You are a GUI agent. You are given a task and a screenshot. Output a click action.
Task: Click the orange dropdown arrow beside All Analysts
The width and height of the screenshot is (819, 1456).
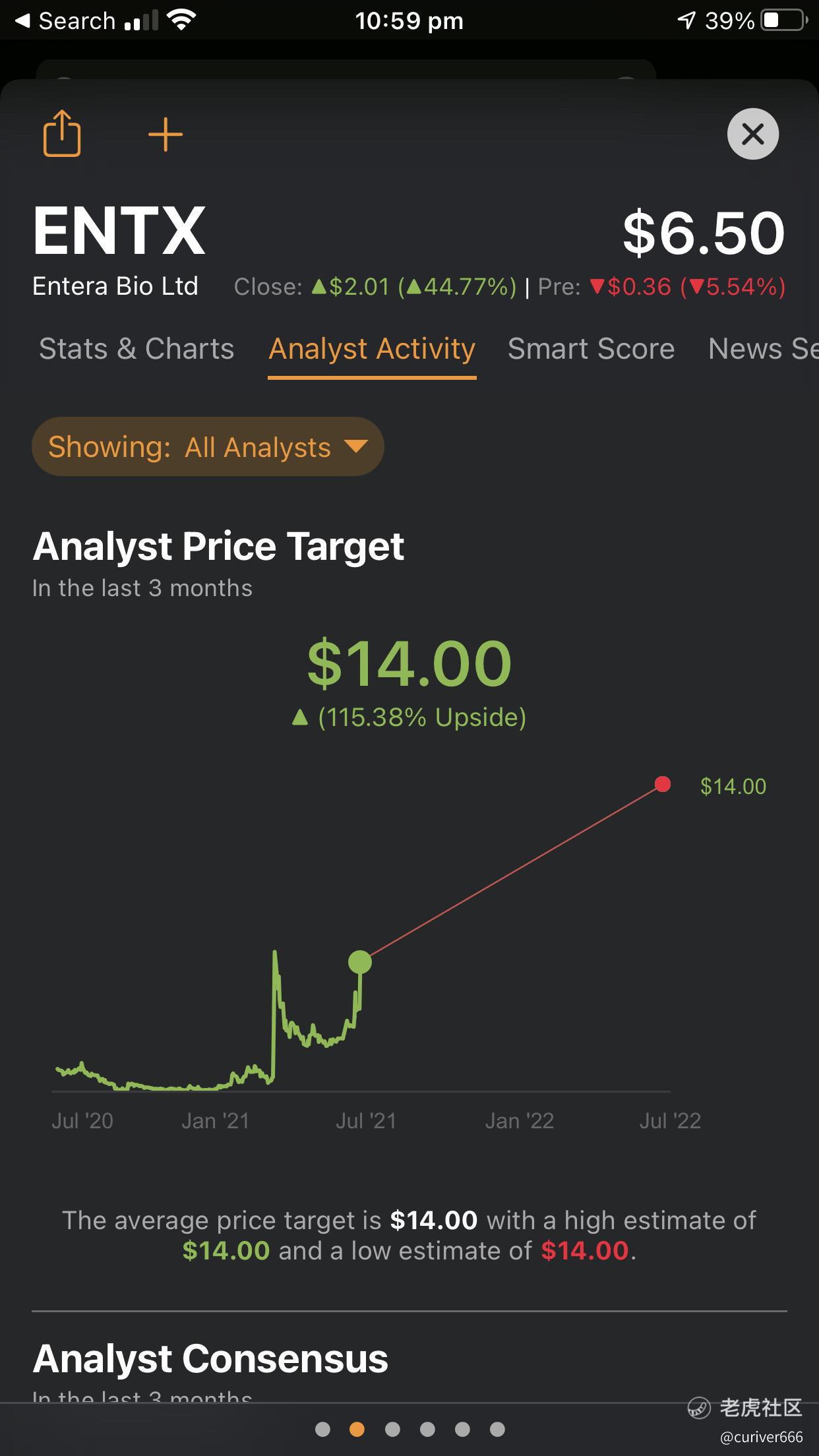356,446
